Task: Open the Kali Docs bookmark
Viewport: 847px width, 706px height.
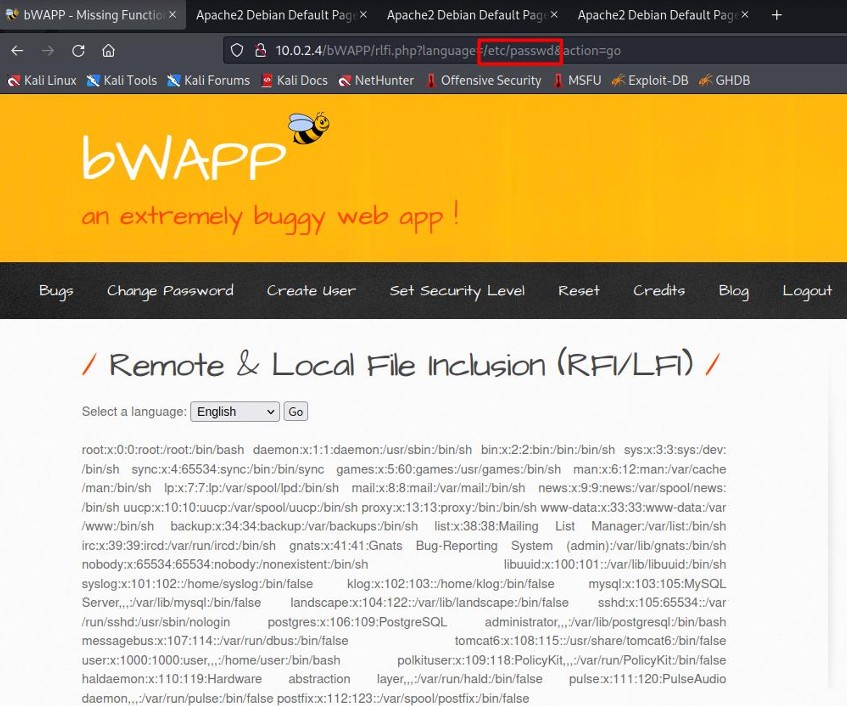Action: pos(294,80)
